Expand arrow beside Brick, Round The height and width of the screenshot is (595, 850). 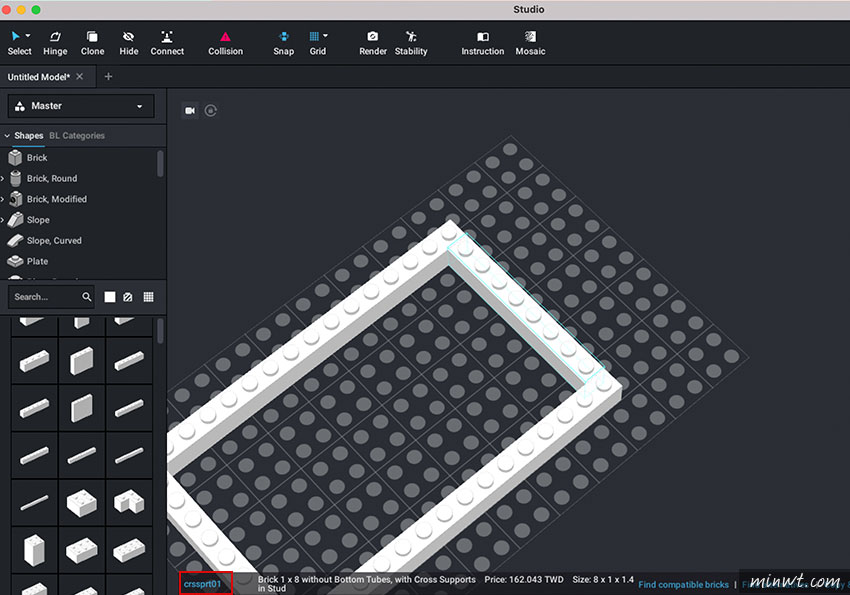[3, 178]
